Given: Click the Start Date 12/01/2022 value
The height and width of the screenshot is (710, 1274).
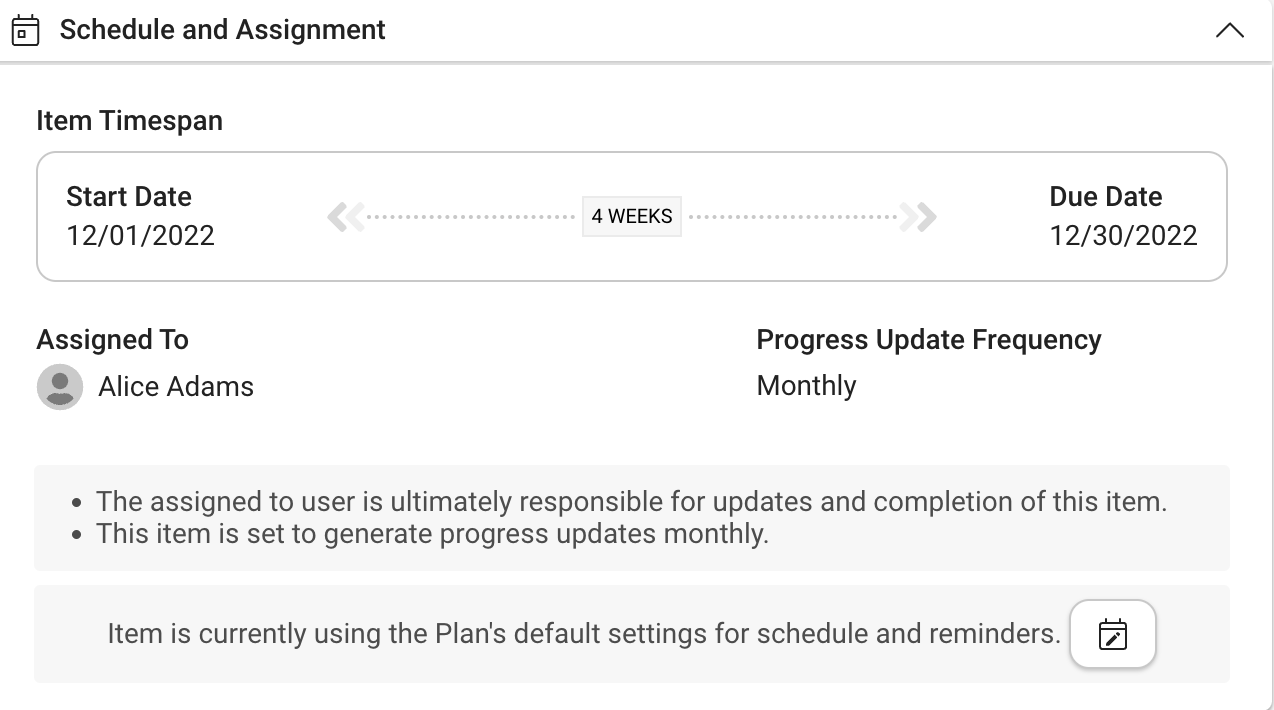Looking at the screenshot, I should click(140, 236).
